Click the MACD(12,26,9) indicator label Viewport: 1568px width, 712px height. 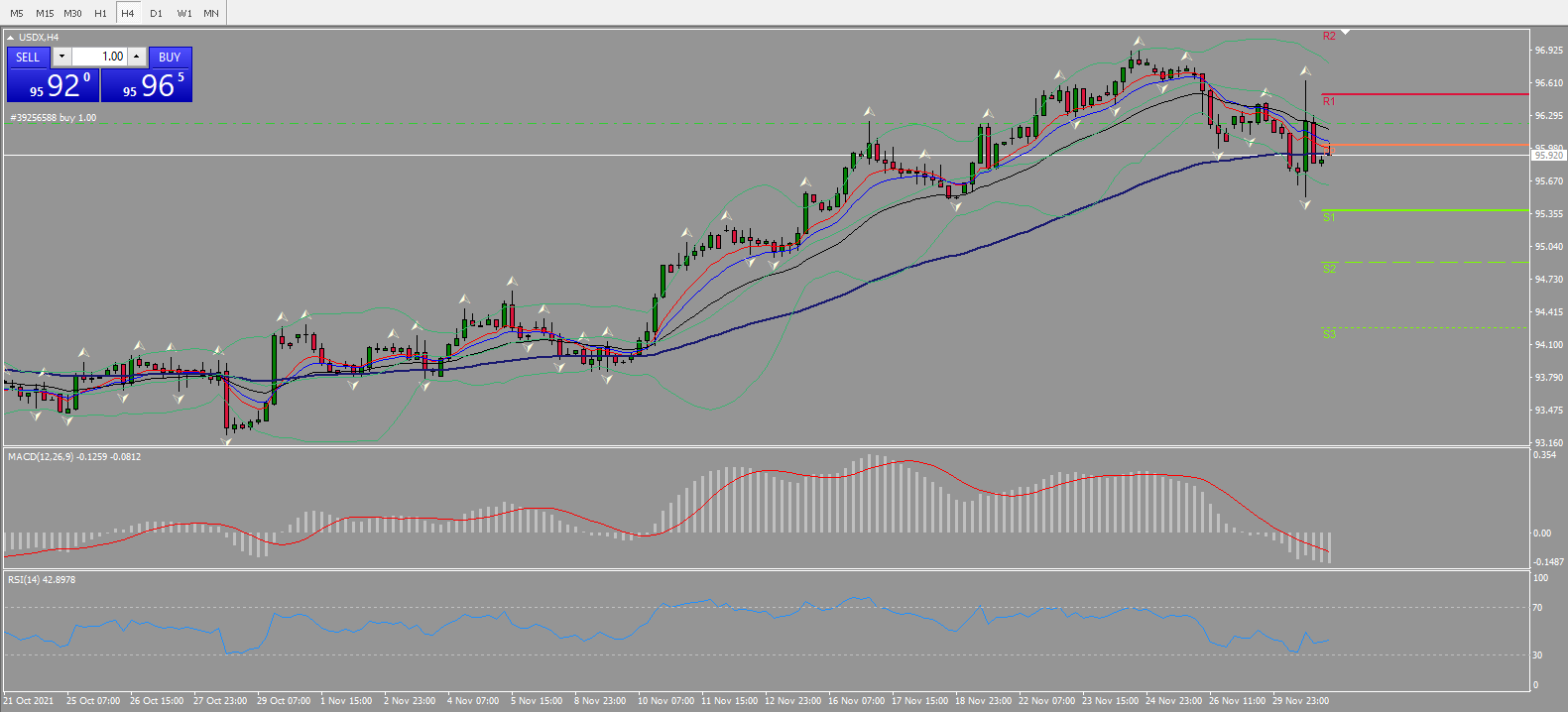pyautogui.click(x=74, y=457)
